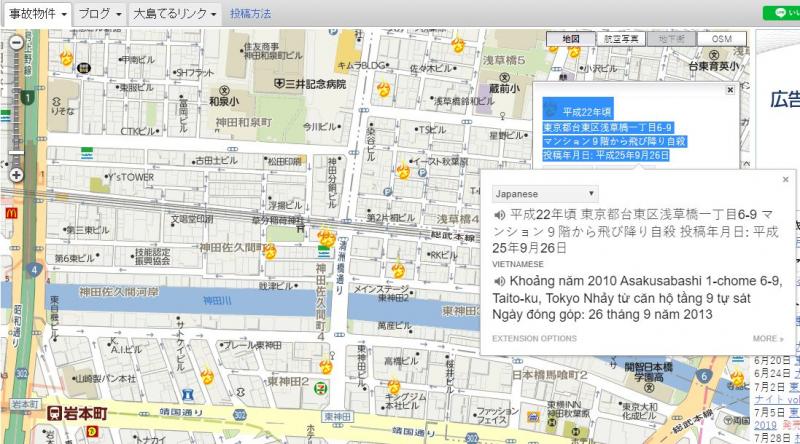Click highlighted マンション9階から飛び降り自殺 line
The image size is (800, 444).
tap(614, 141)
